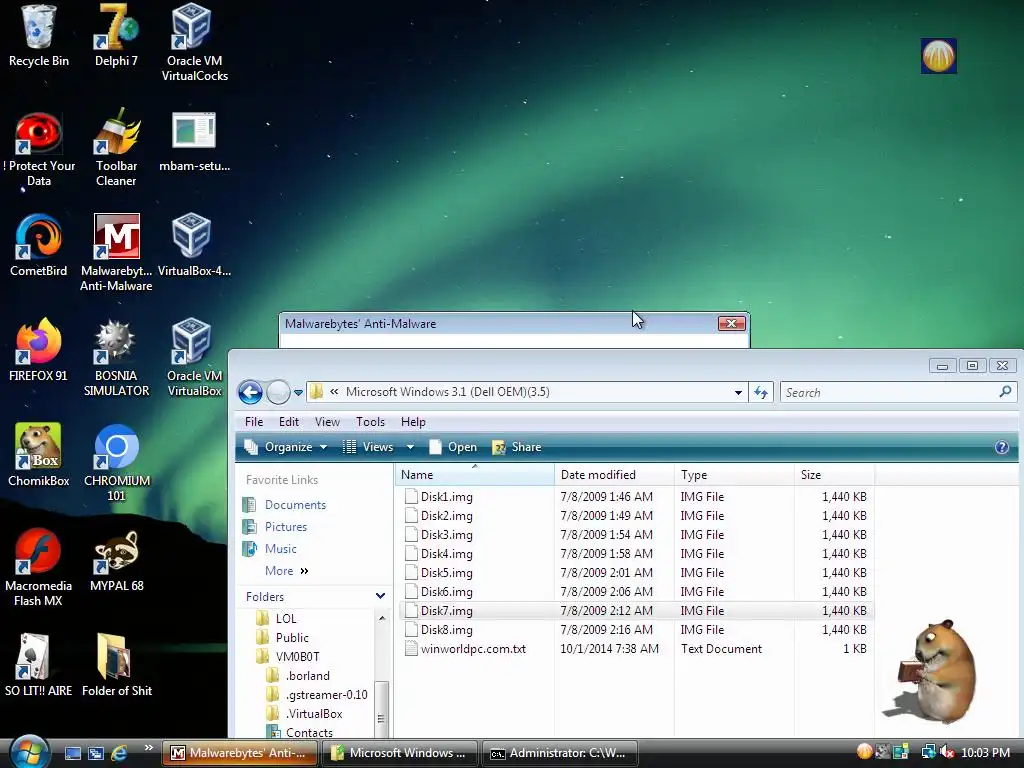
Task: Click the Explorer Back navigation arrow
Action: point(250,392)
